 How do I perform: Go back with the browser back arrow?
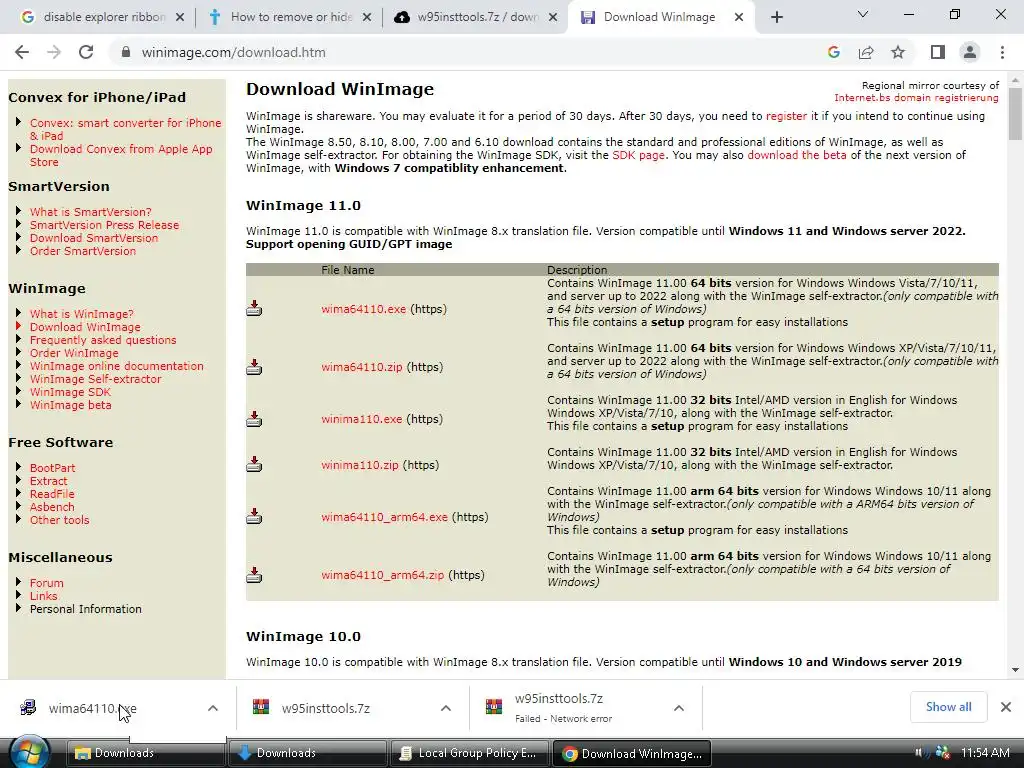[x=22, y=52]
